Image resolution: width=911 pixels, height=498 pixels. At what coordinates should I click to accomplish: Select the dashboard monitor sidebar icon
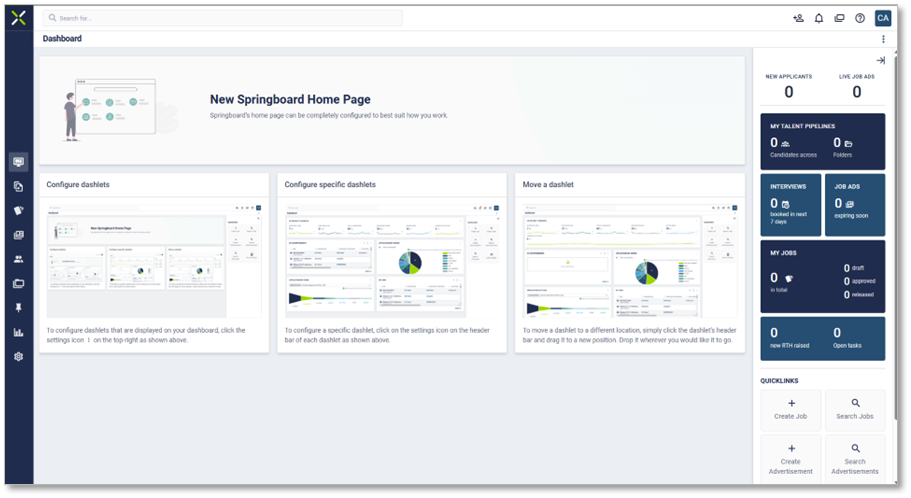(x=18, y=162)
